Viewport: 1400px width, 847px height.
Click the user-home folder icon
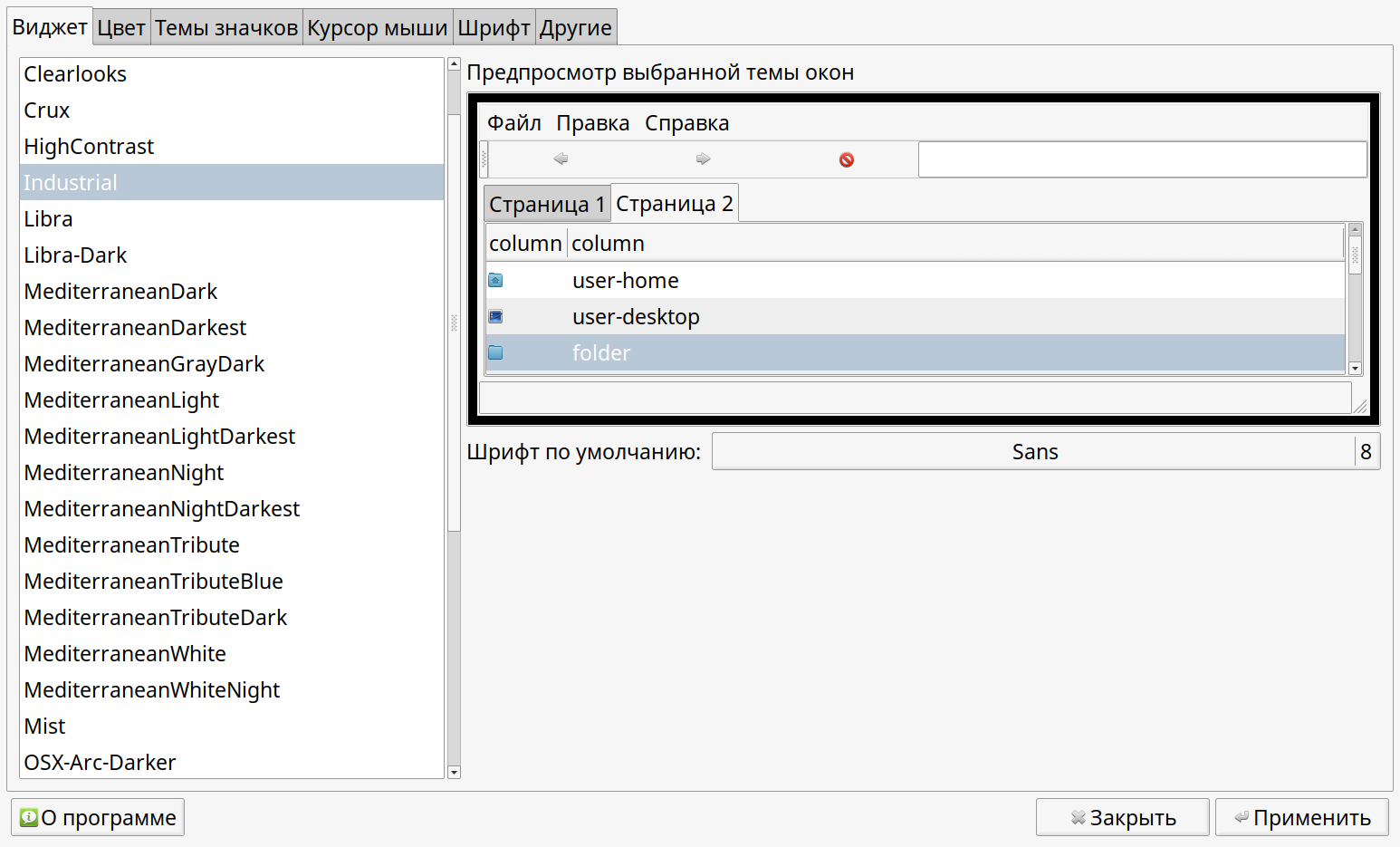pyautogui.click(x=495, y=281)
